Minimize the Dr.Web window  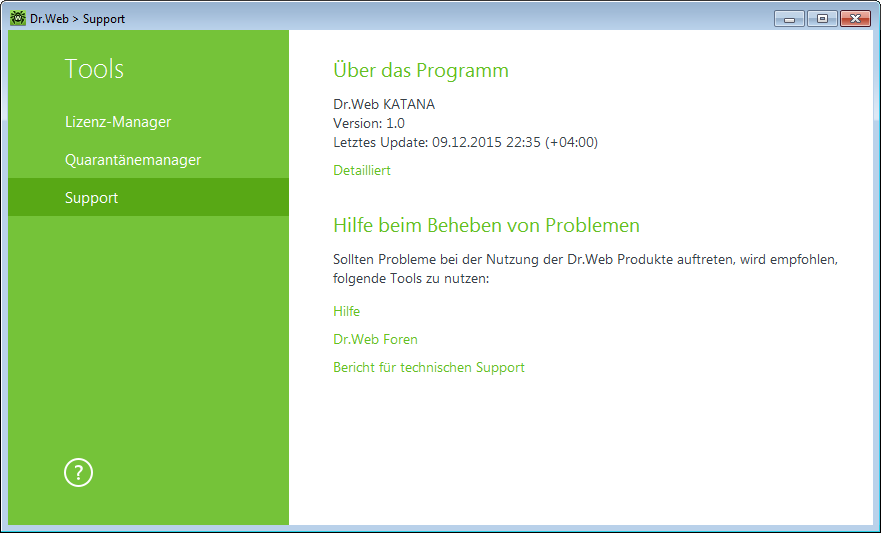[x=789, y=19]
